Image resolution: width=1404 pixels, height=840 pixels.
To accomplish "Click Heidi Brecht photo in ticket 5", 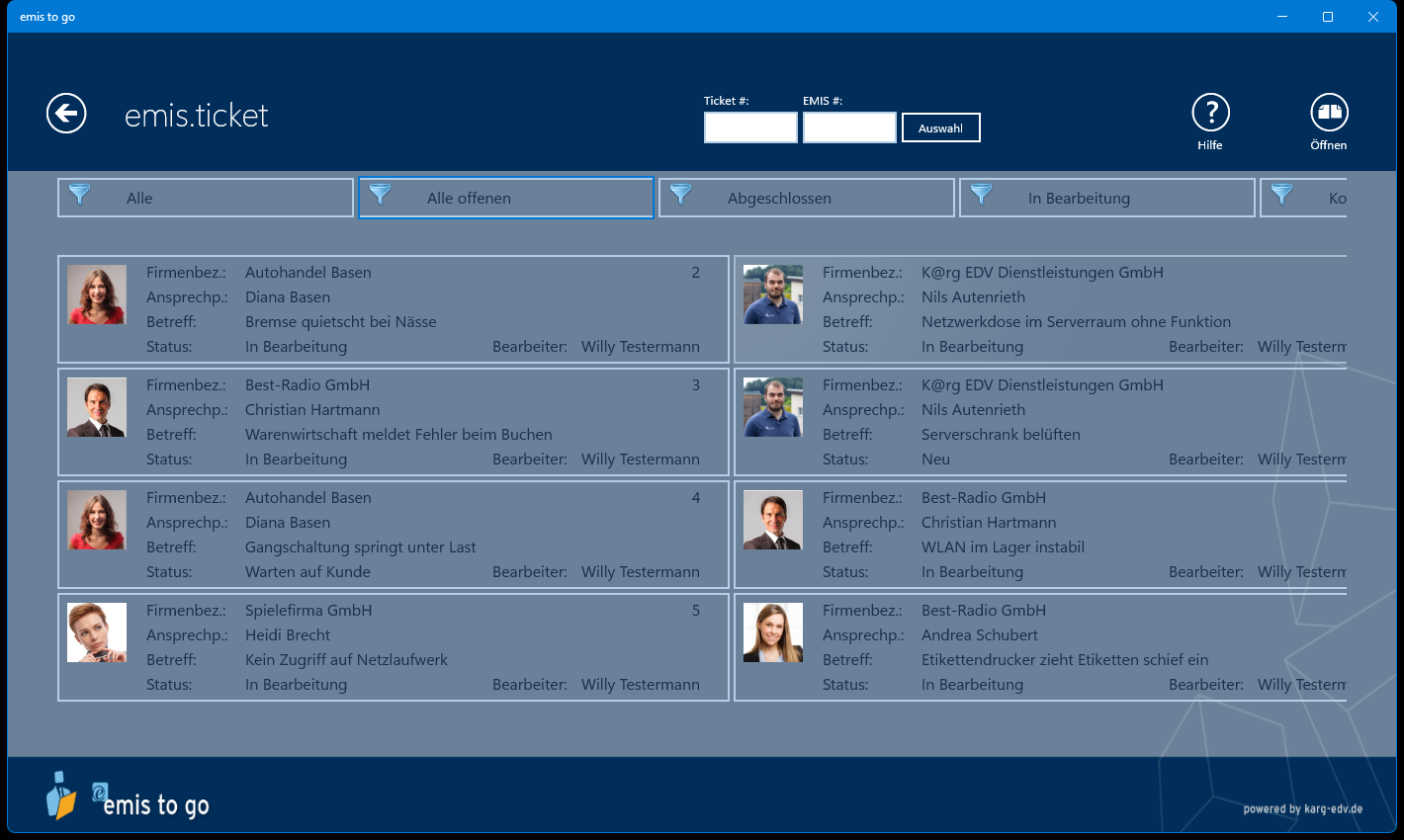I will coord(97,632).
